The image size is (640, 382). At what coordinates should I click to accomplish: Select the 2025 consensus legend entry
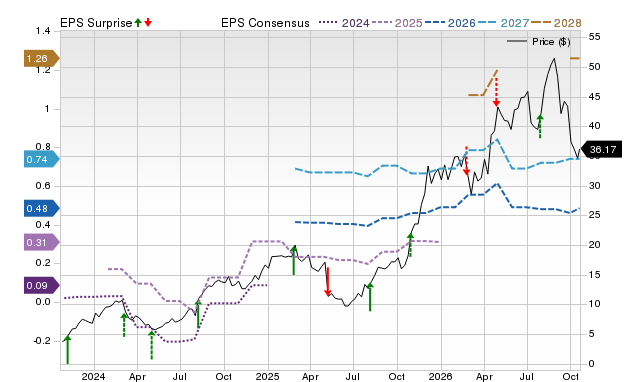397,23
